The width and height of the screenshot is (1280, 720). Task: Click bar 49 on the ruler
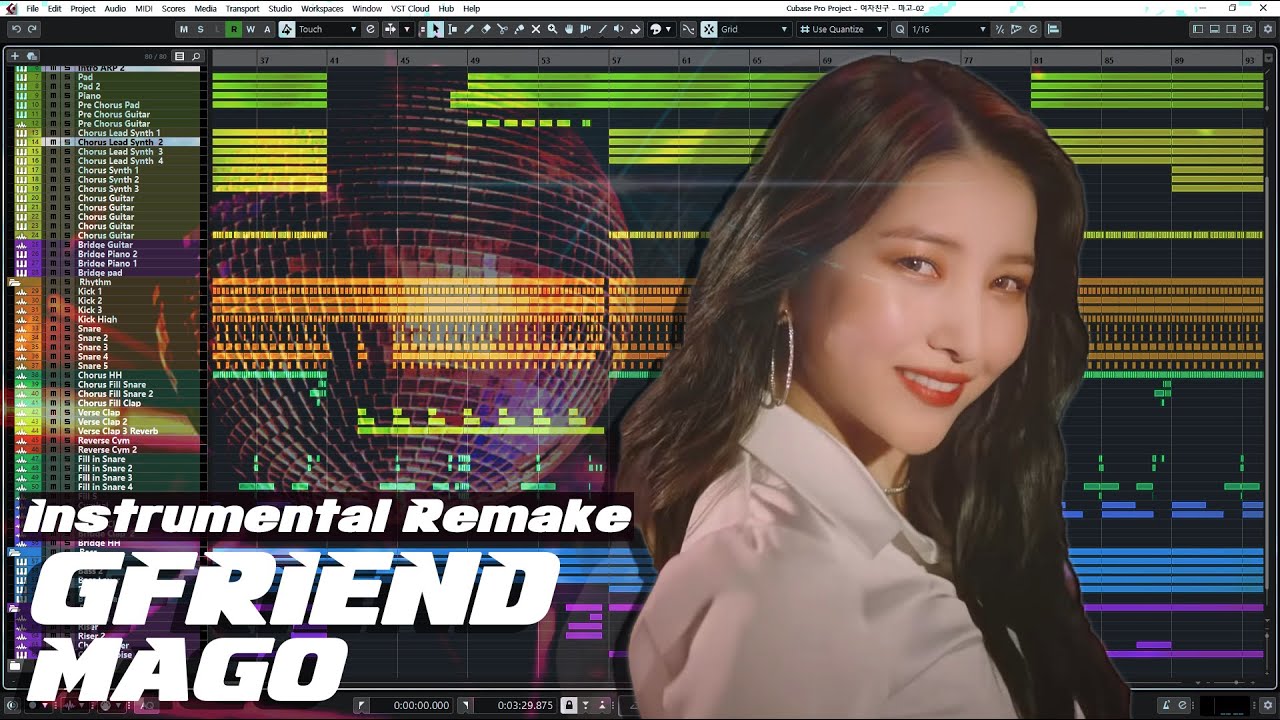coord(474,61)
